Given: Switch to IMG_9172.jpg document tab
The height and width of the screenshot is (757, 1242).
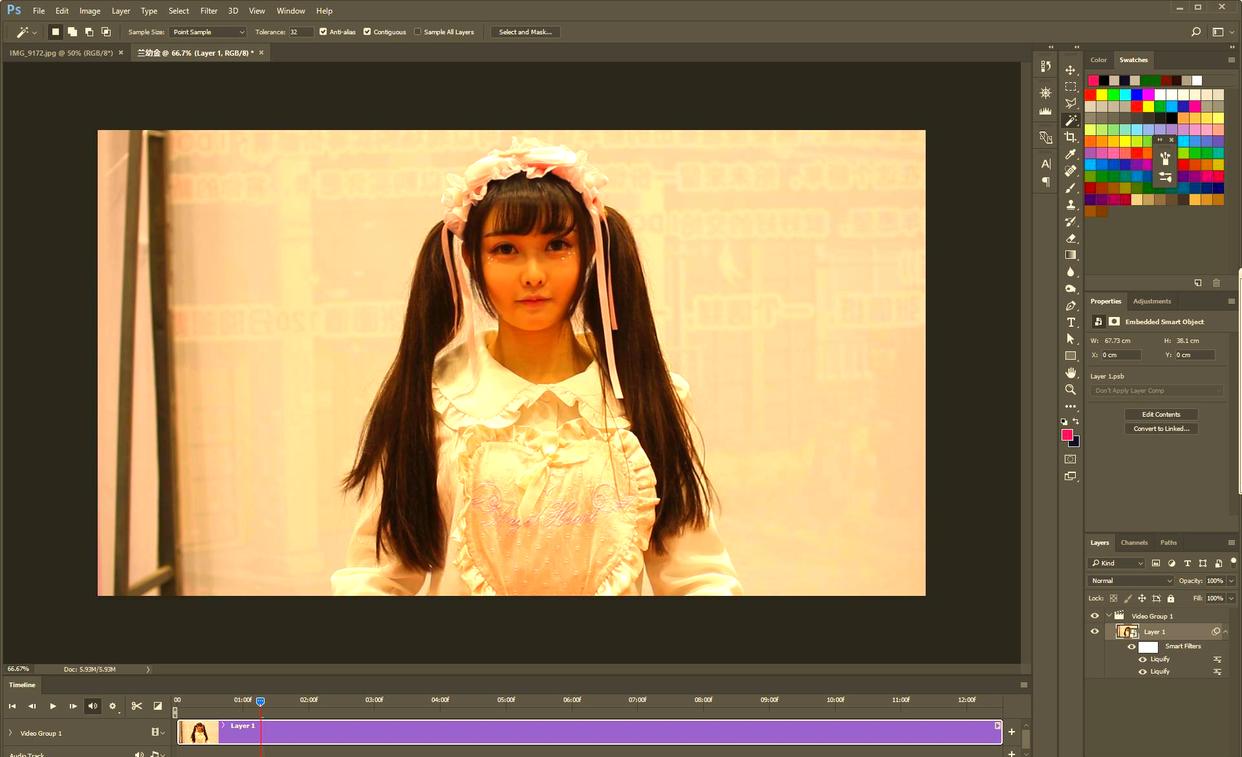Looking at the screenshot, I should point(60,53).
